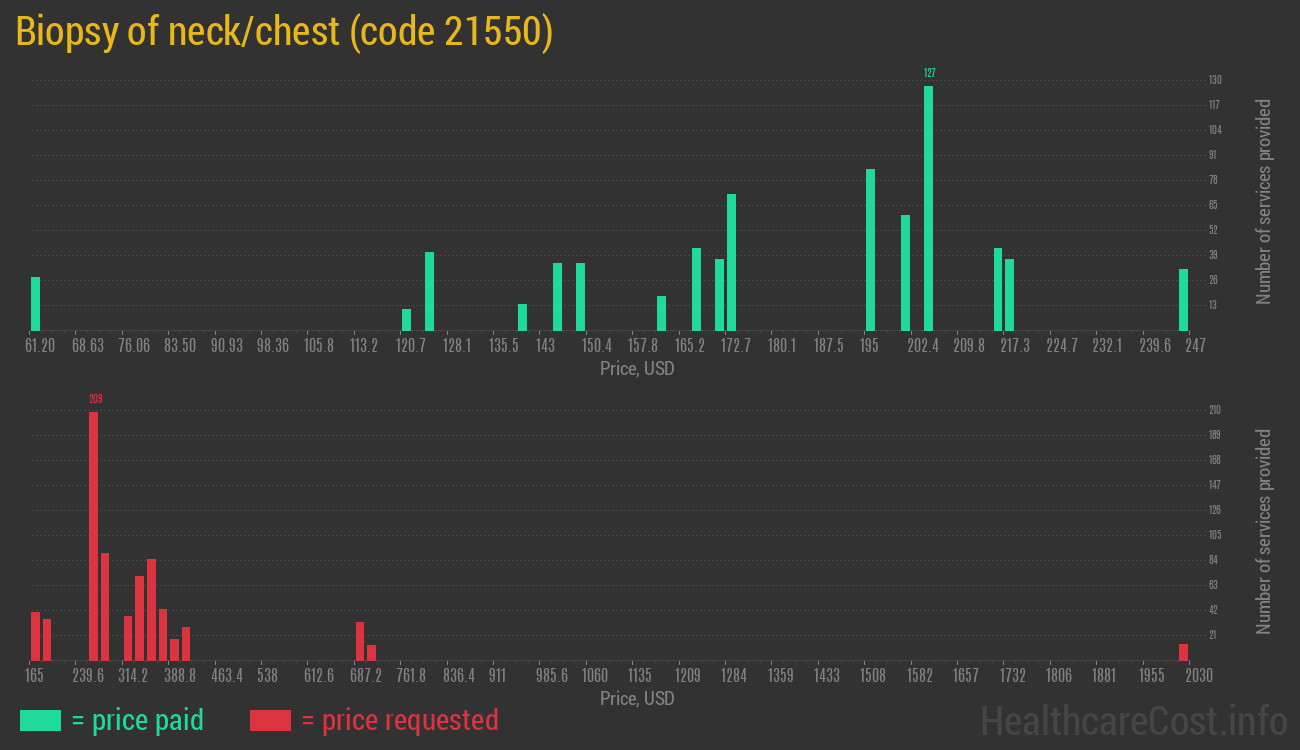1300x750 pixels.
Task: Select the green 'price paid' legend swatch
Action: point(40,720)
